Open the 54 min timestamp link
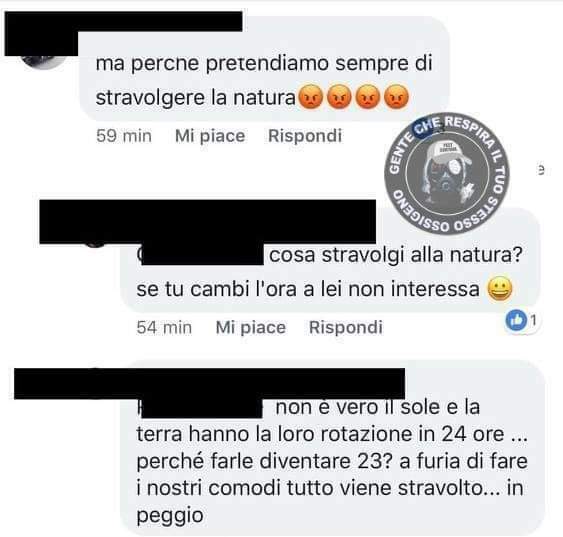 (x=164, y=327)
